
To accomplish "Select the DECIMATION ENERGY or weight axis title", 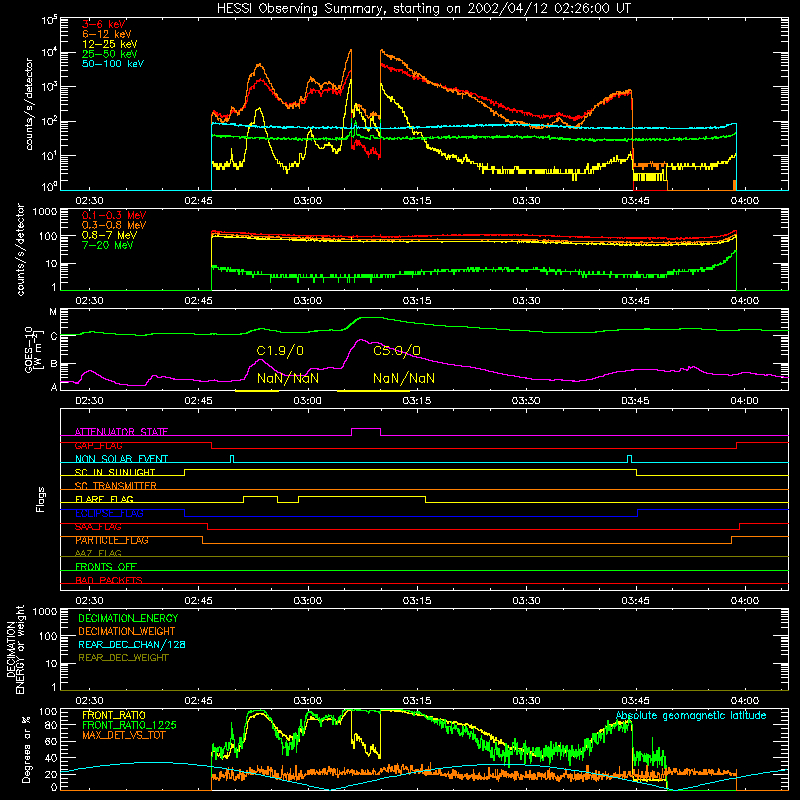I will click(x=15, y=649).
